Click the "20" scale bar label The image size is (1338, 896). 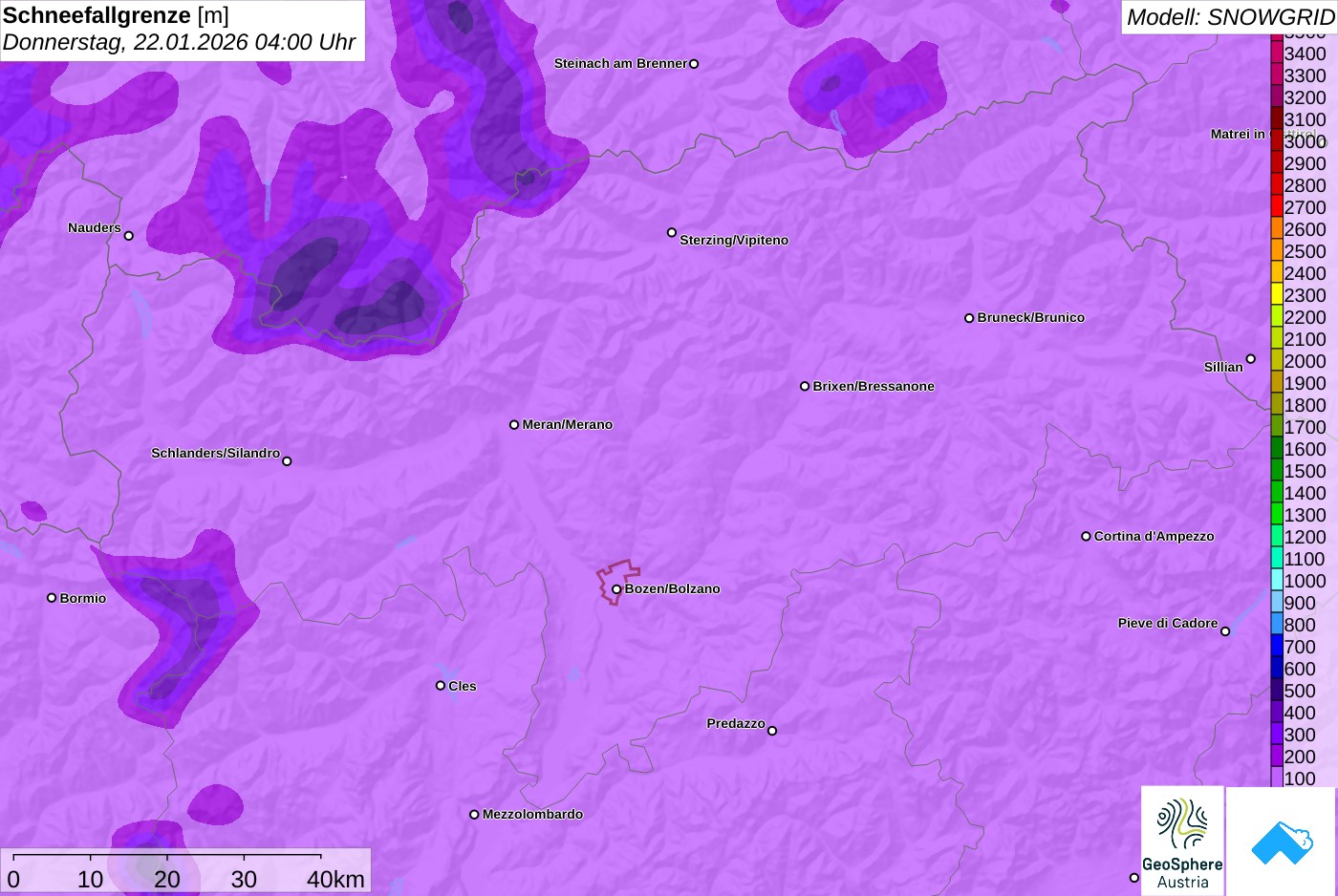pyautogui.click(x=167, y=880)
